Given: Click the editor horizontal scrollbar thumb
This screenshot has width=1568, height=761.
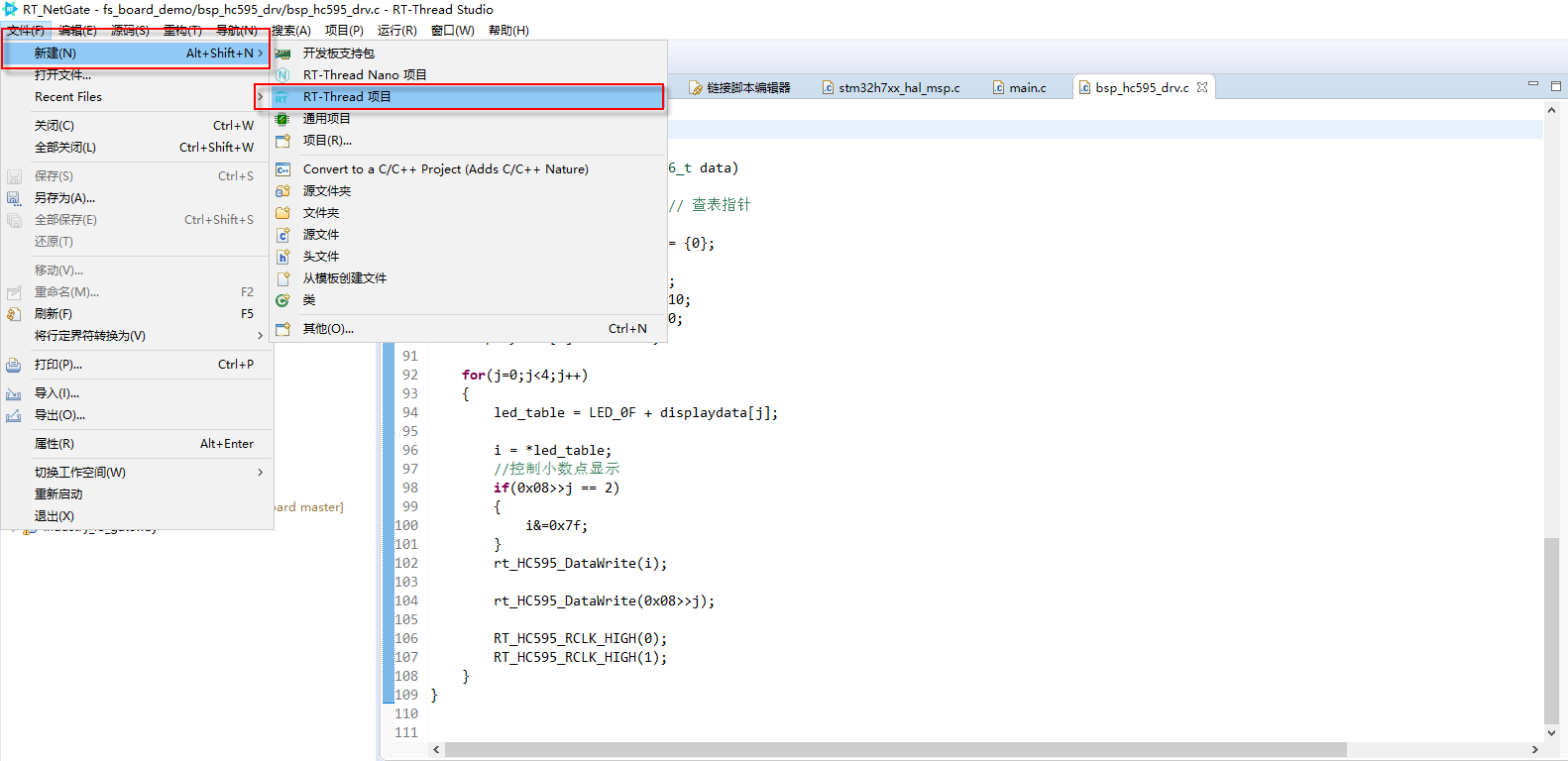Looking at the screenshot, I should pyautogui.click(x=896, y=749).
